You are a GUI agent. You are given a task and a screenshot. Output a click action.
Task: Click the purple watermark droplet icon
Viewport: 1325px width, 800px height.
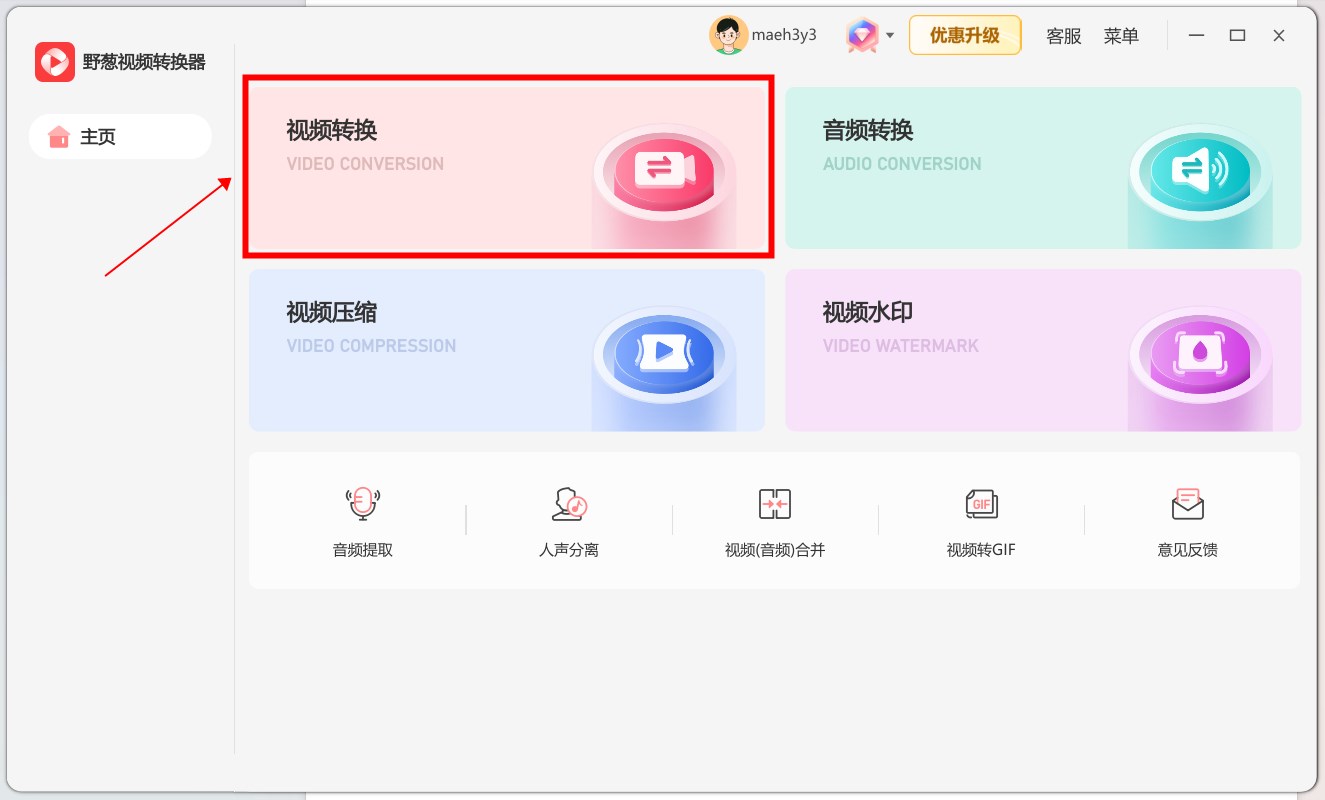[x=1200, y=351]
